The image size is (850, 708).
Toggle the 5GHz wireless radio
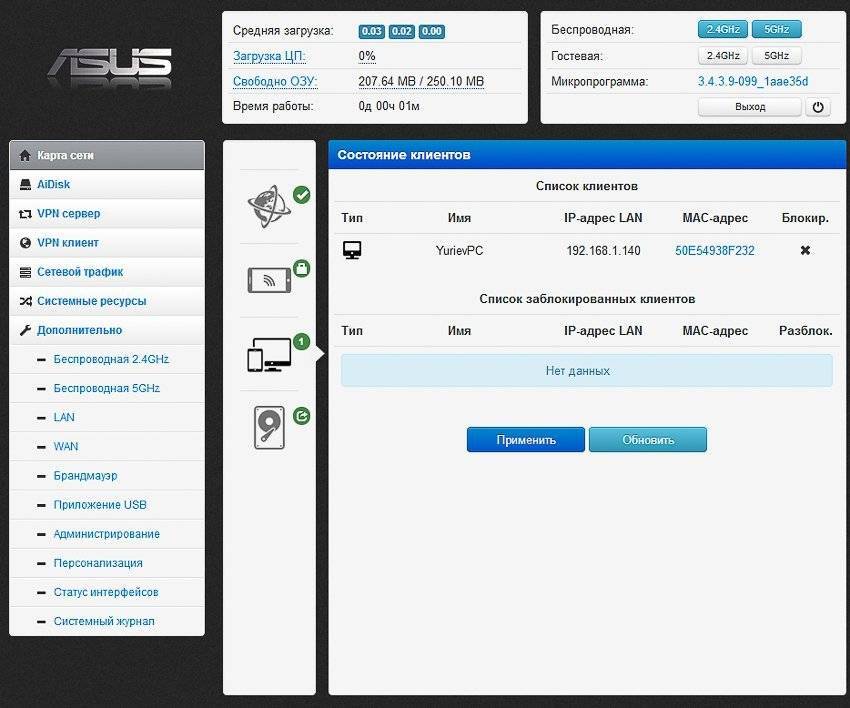coord(776,29)
